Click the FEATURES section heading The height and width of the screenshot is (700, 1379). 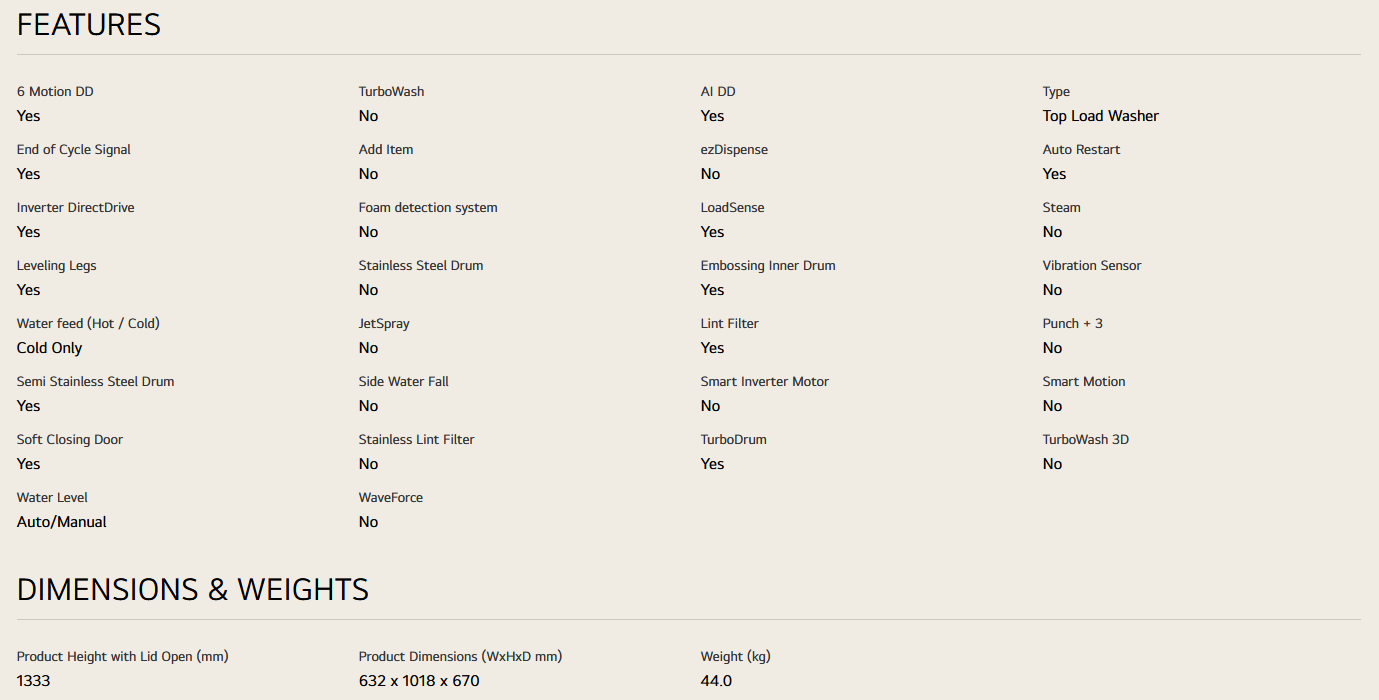[89, 25]
